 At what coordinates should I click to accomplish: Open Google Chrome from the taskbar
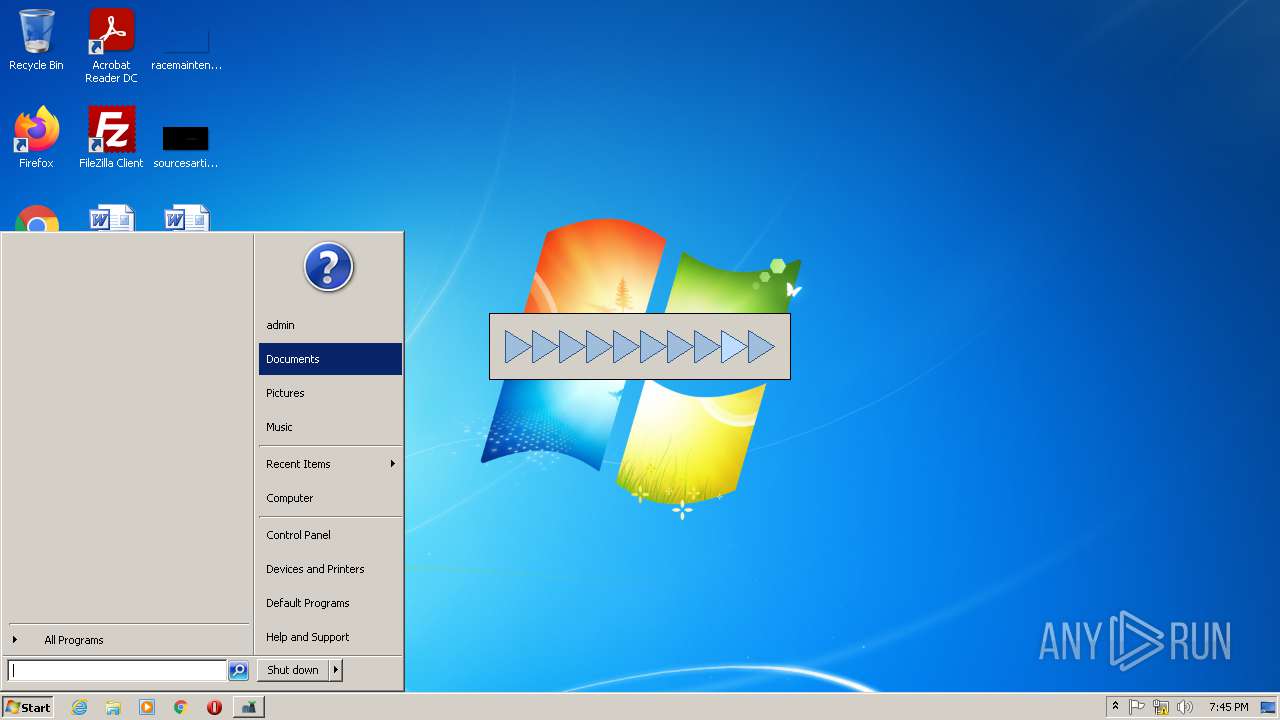click(x=181, y=707)
